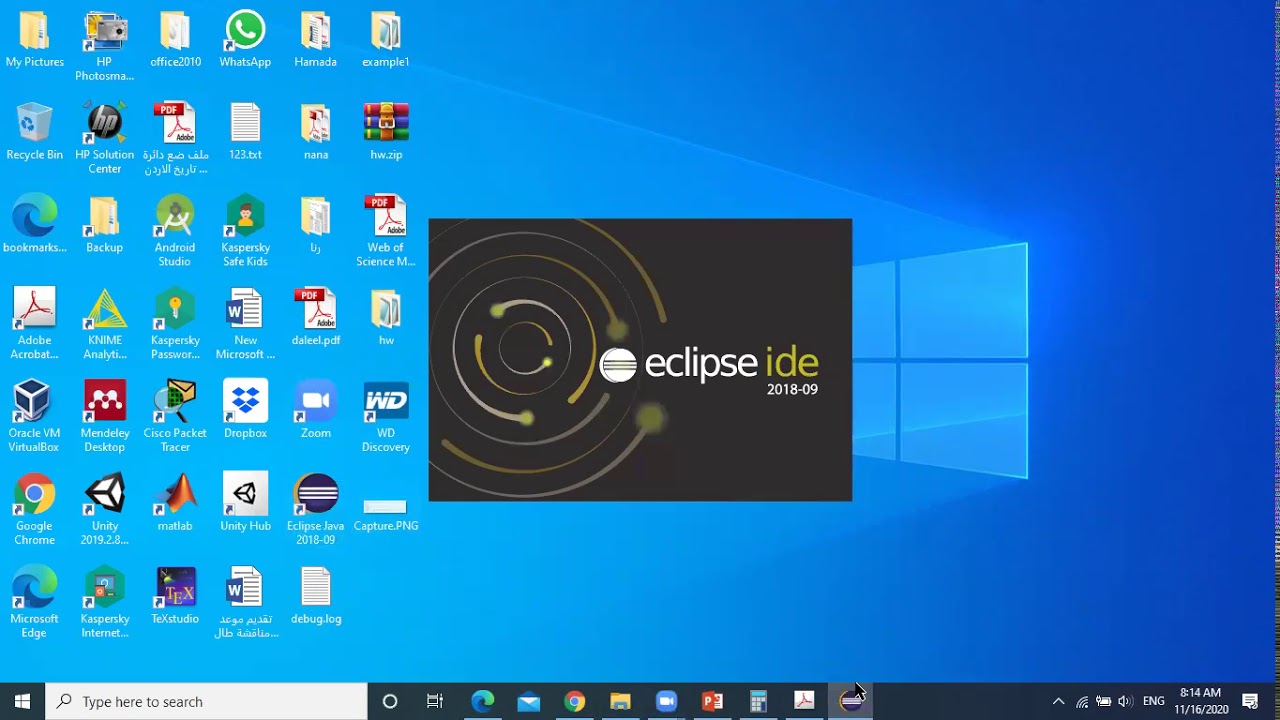
Task: Open PowerPoint from the taskbar
Action: (713, 701)
